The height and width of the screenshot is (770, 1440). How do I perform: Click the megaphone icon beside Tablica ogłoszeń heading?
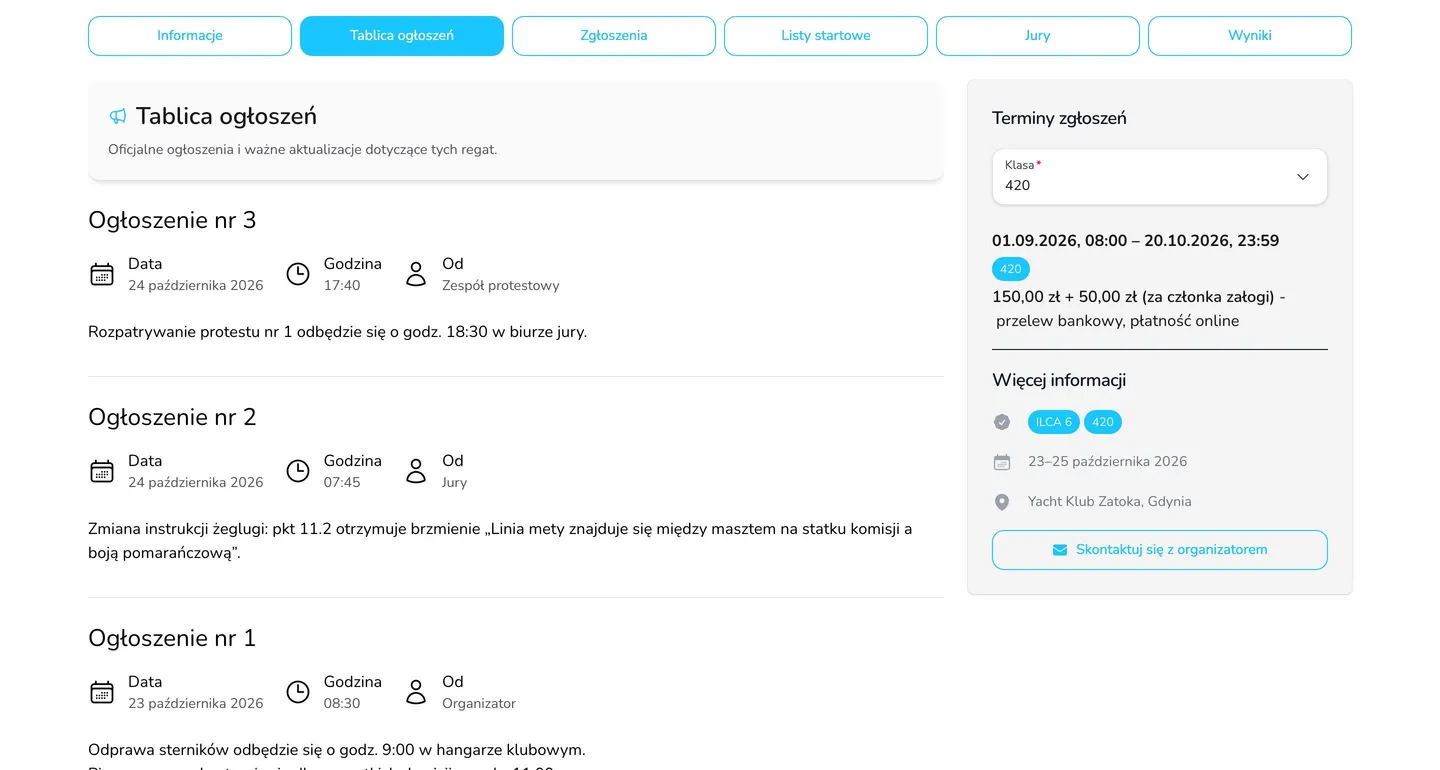click(x=118, y=117)
